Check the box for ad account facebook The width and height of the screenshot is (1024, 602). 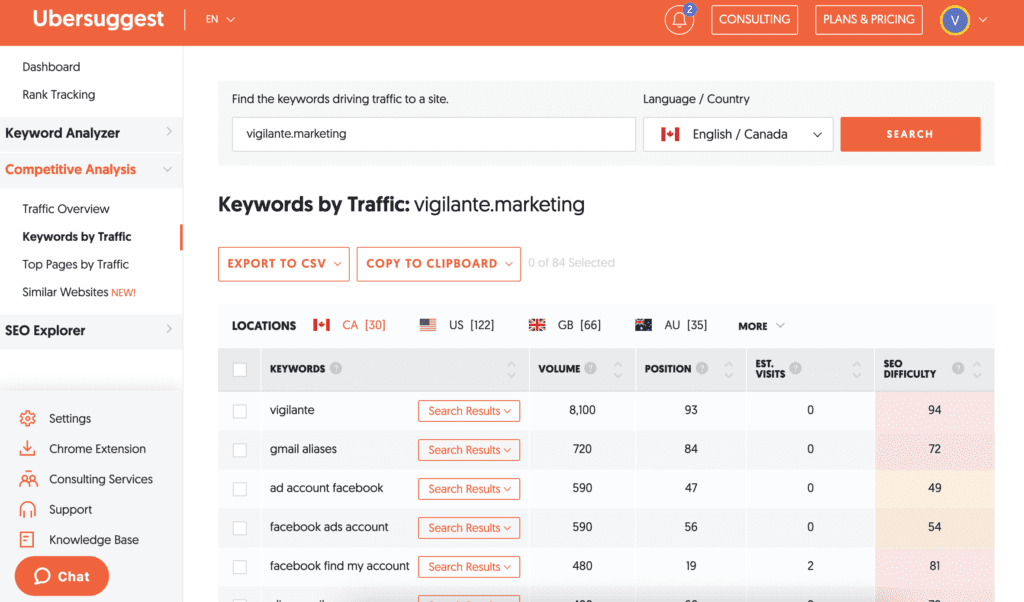(x=240, y=489)
